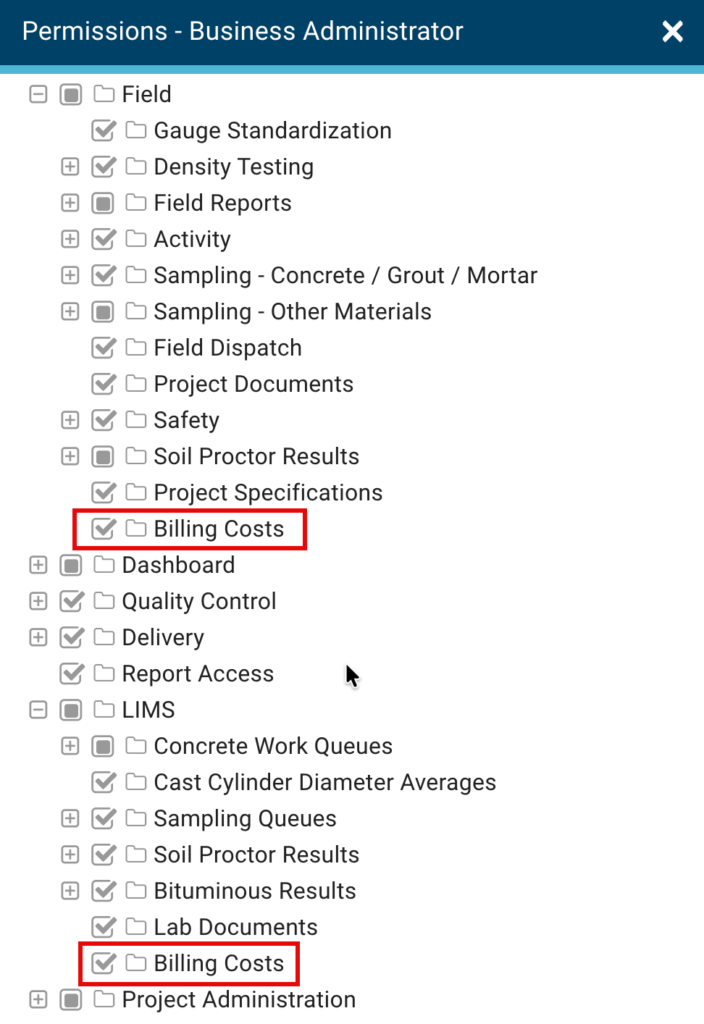Click the folder icon next to Dashboard

coord(104,565)
